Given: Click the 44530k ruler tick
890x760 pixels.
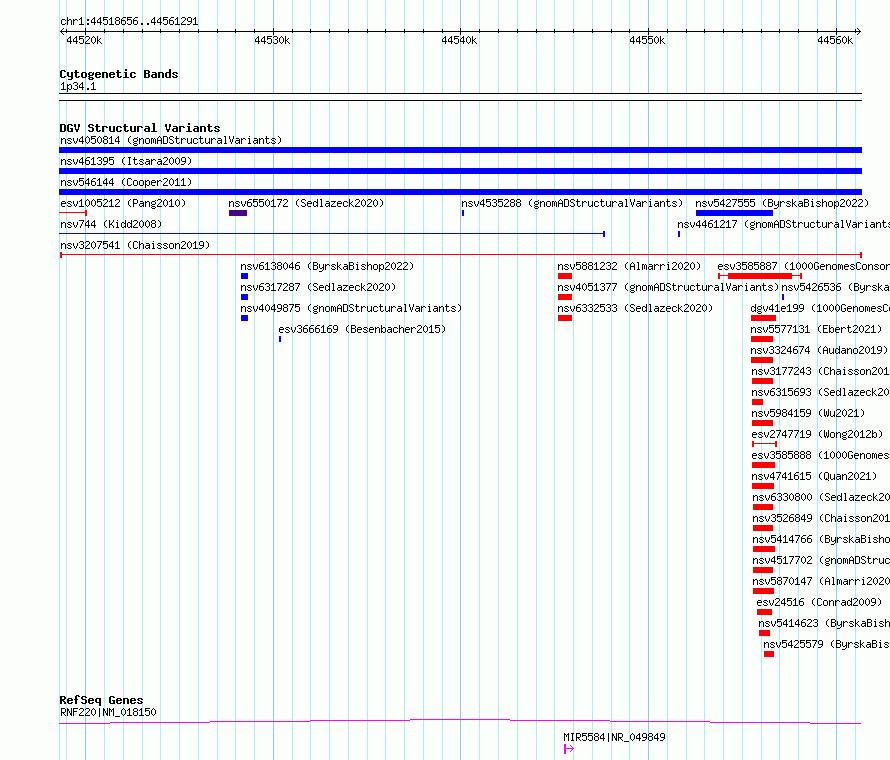Looking at the screenshot, I should click(x=272, y=40).
